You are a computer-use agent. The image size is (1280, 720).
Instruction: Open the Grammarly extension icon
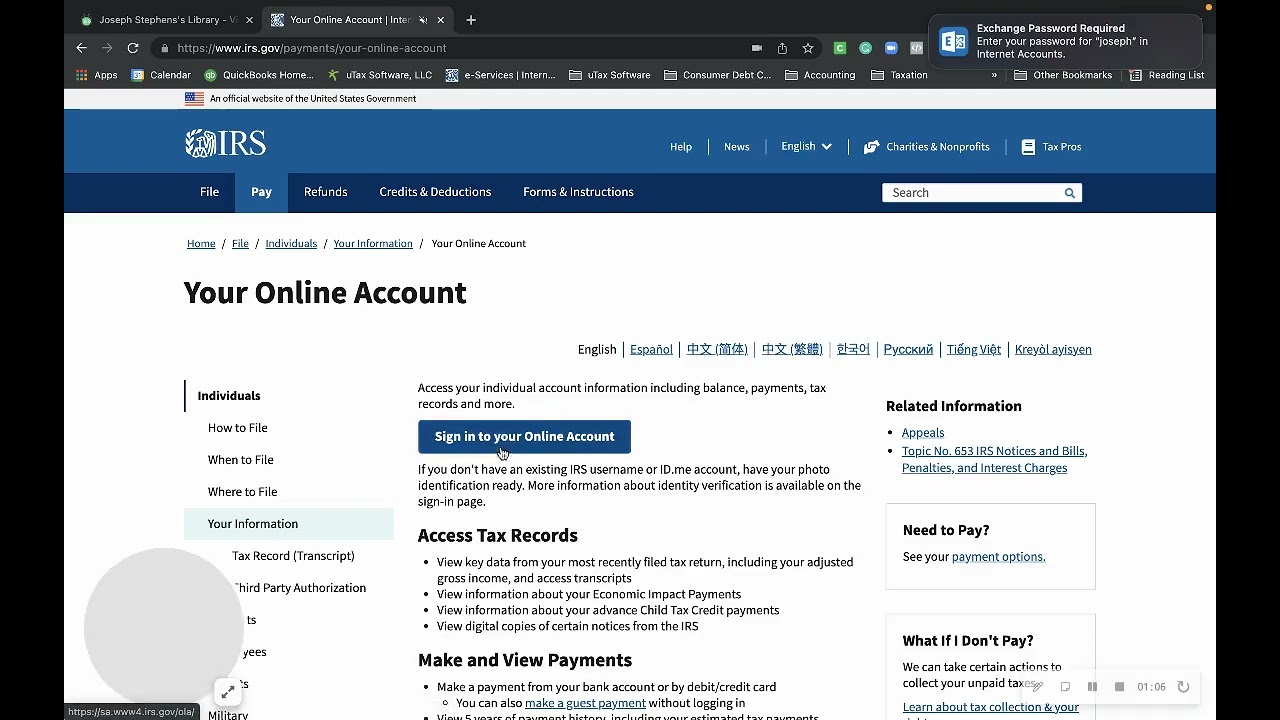866,48
